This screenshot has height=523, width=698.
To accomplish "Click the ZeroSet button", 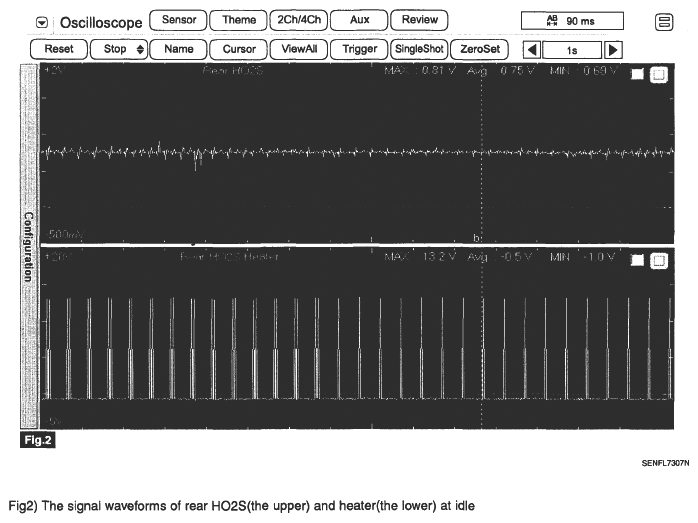I will pos(480,48).
